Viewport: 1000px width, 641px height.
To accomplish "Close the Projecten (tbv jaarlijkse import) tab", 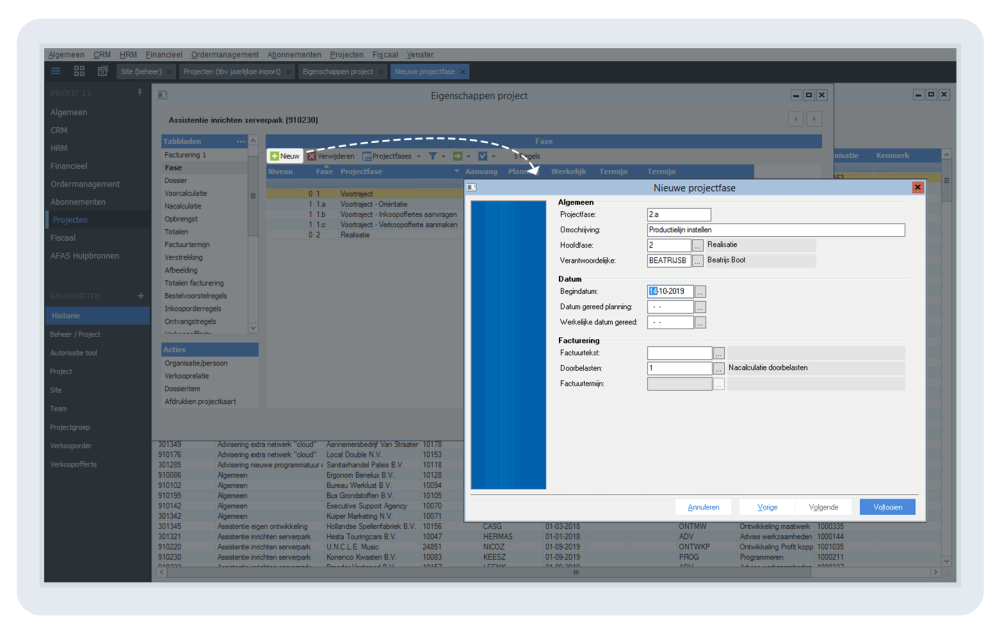I will tap(289, 71).
